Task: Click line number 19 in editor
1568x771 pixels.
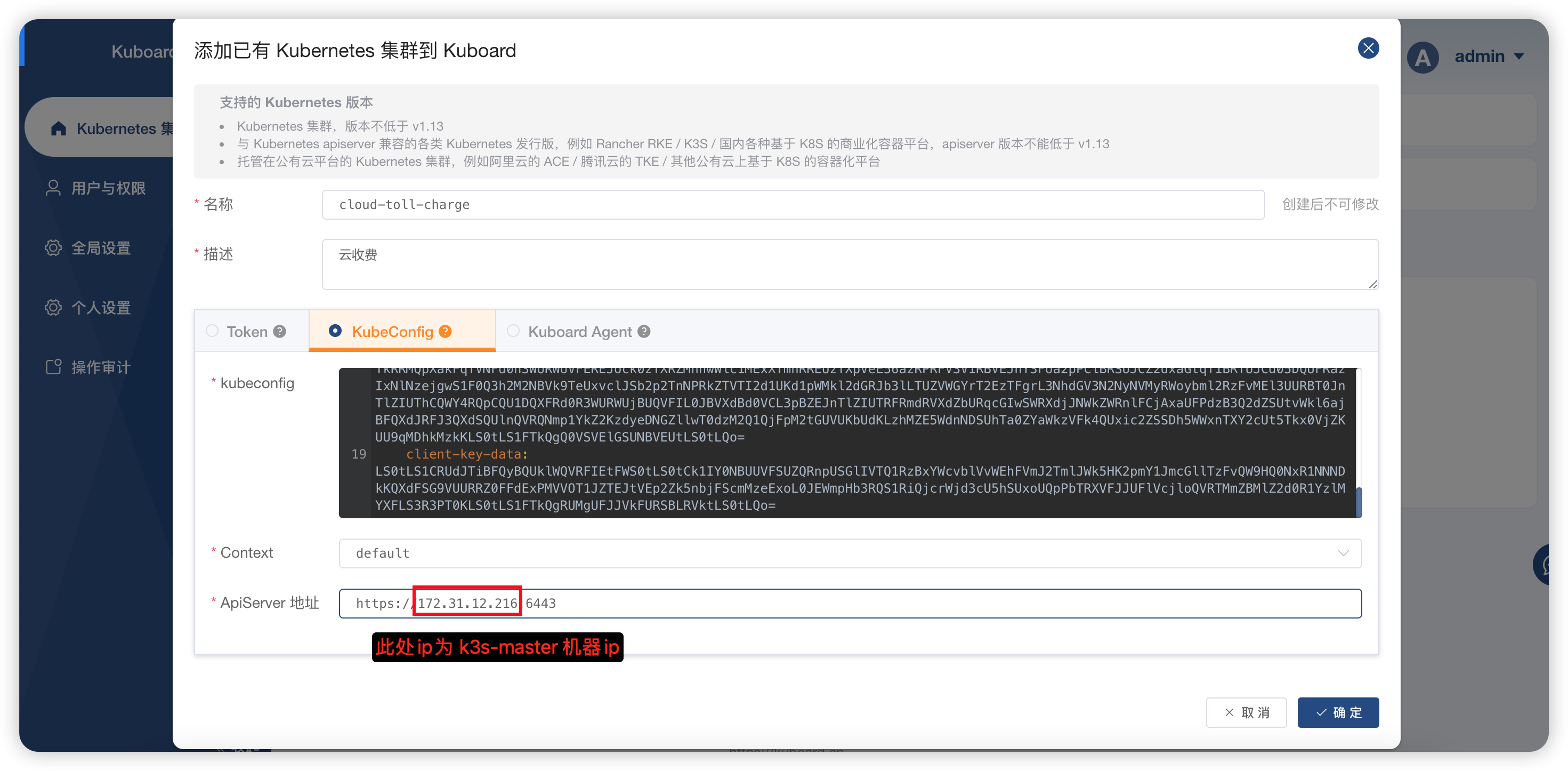Action: click(359, 454)
